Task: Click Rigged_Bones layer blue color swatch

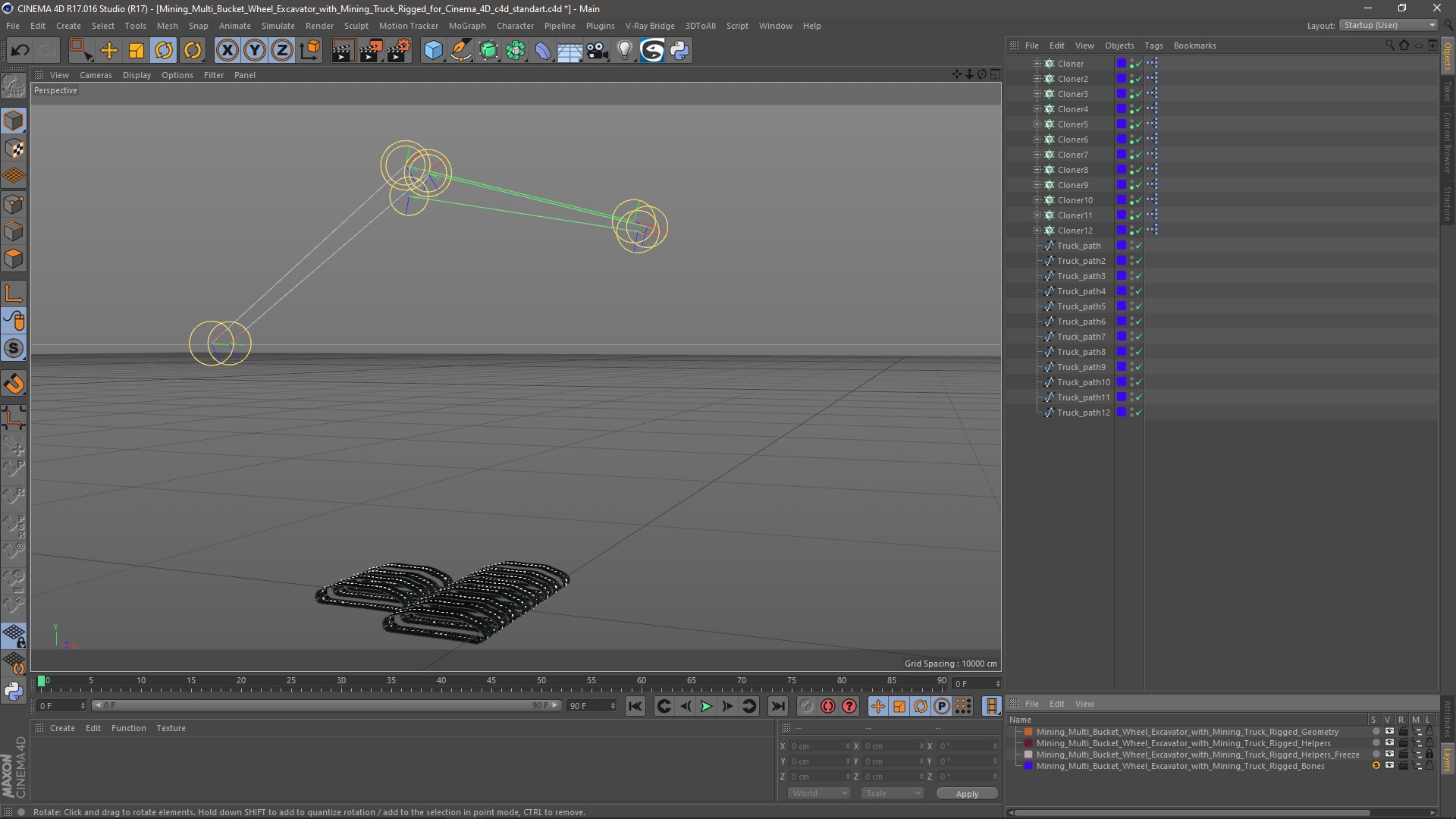Action: pos(1028,766)
